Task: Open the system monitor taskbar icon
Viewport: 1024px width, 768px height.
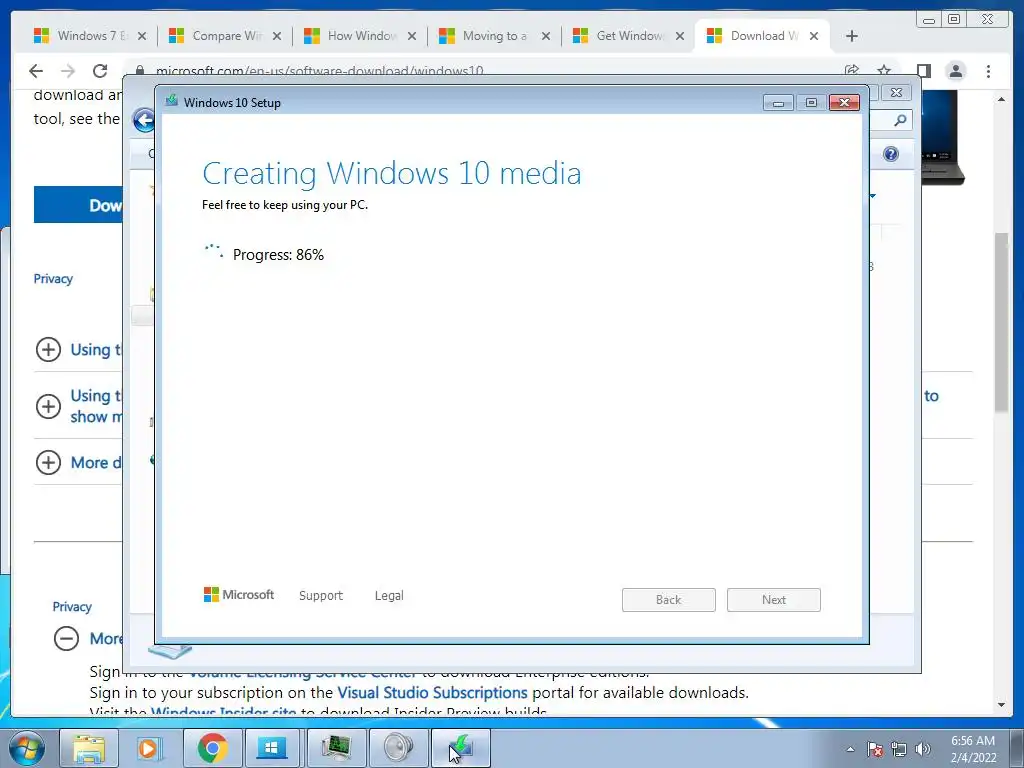Action: coord(336,748)
